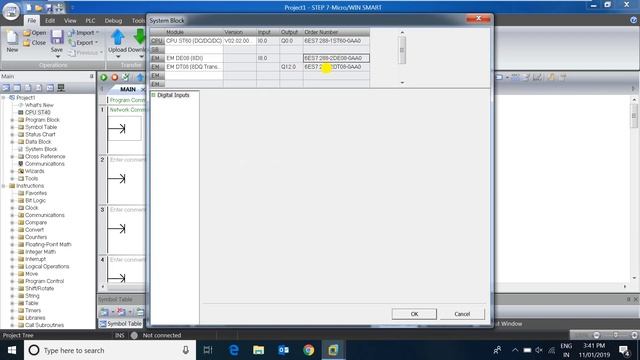The height and width of the screenshot is (360, 640).
Task: Click the Import ribbon icon
Action: click(71, 33)
